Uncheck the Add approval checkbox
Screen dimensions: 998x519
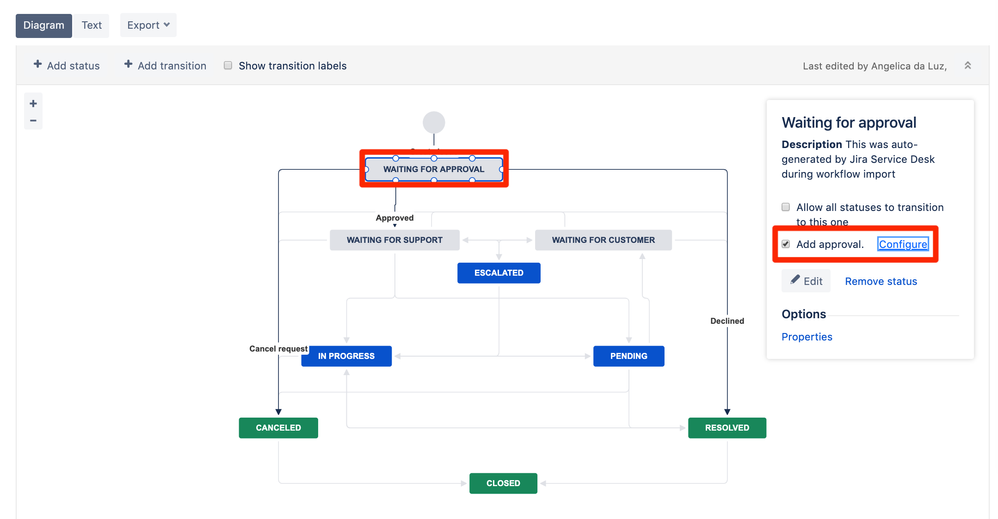coord(785,244)
